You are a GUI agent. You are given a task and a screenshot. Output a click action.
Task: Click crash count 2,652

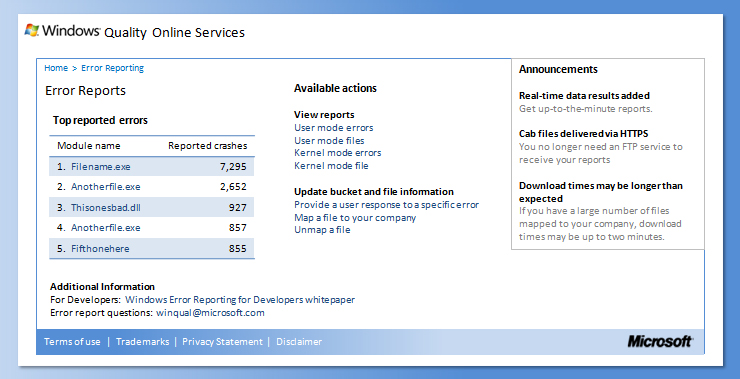(x=233, y=187)
